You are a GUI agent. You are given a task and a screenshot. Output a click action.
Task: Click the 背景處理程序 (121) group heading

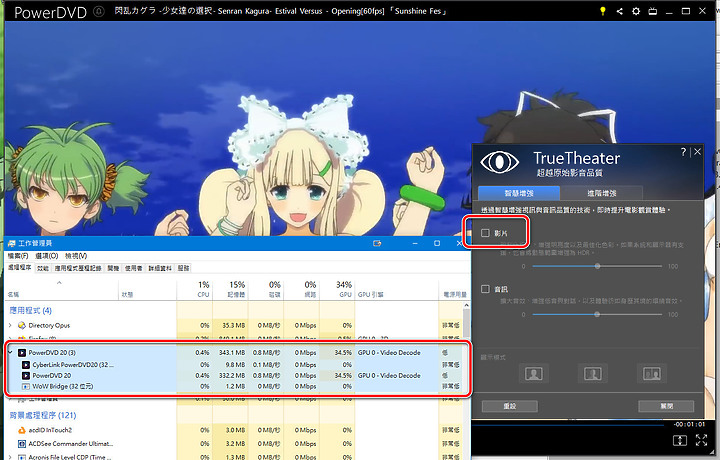point(43,415)
